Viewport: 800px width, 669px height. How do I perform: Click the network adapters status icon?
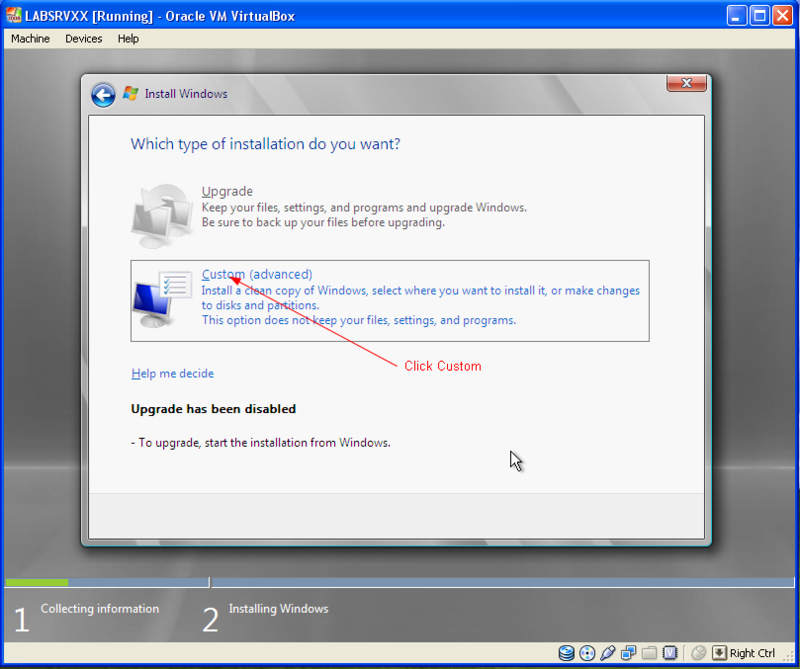point(629,653)
